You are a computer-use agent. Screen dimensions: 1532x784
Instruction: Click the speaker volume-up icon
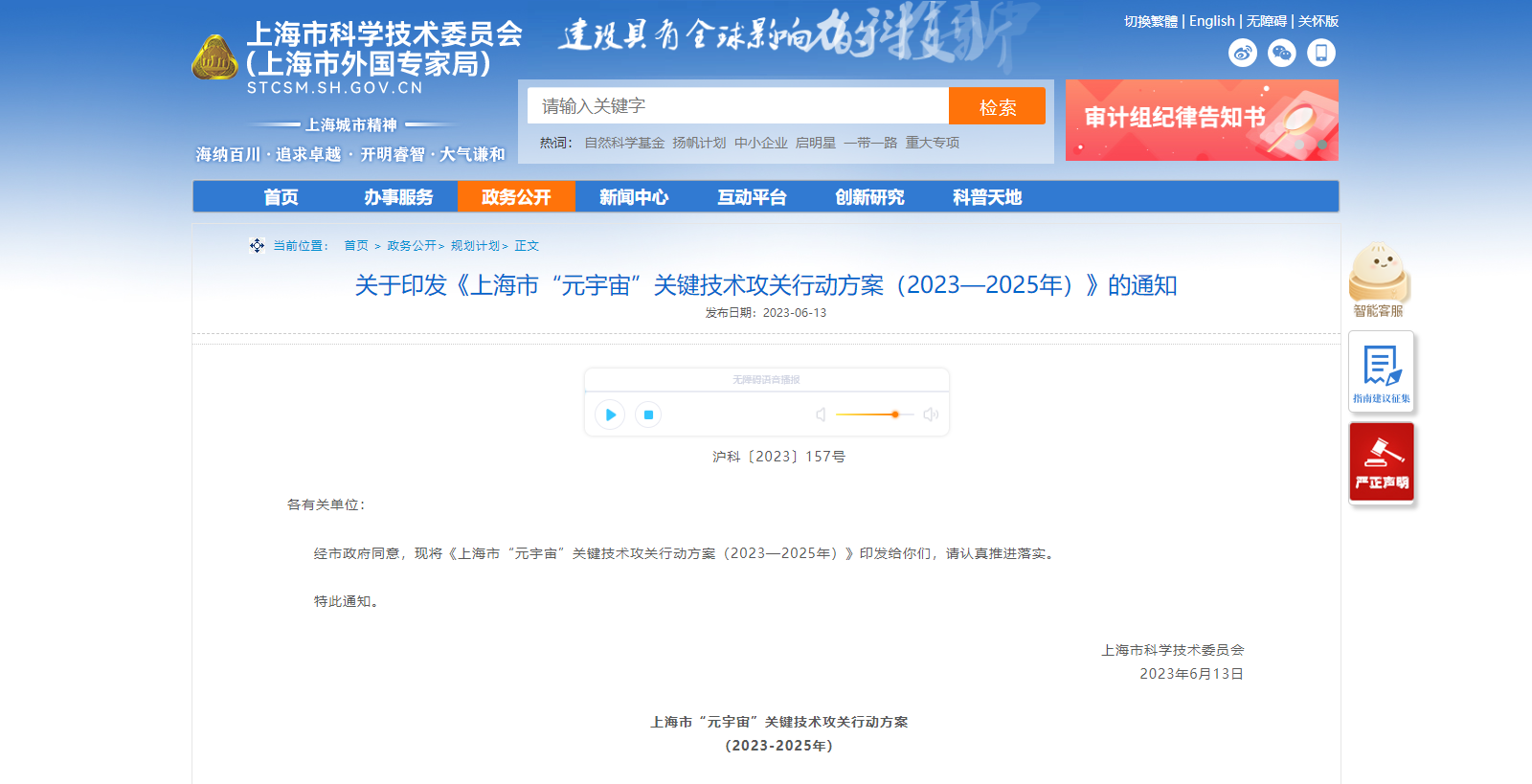coord(931,414)
